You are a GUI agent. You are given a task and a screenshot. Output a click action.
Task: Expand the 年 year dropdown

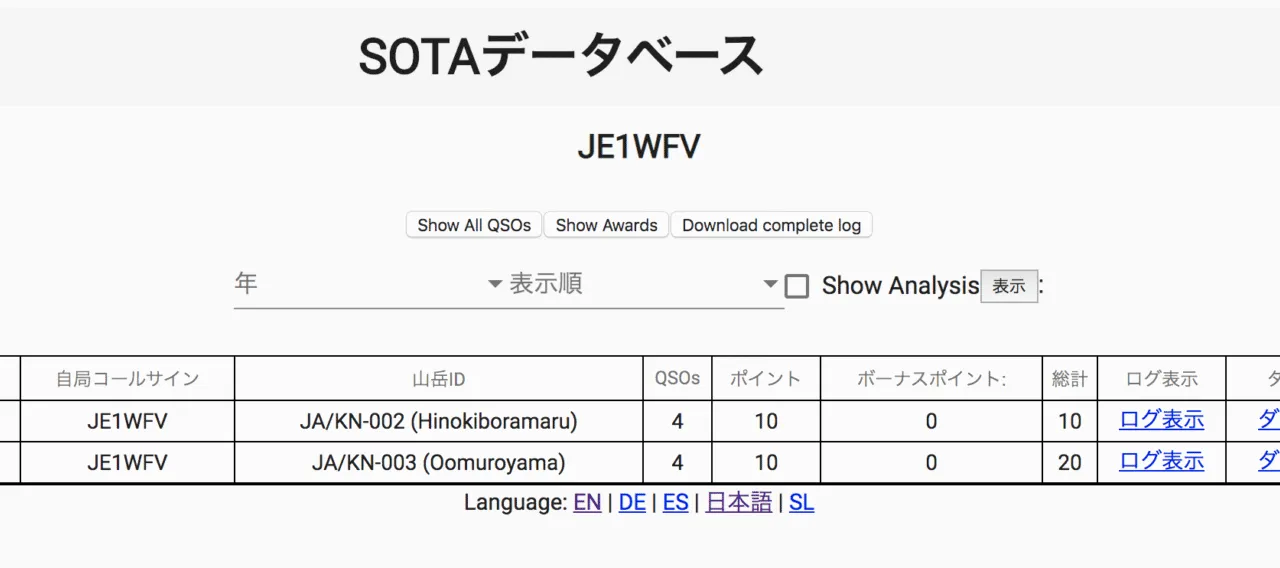[368, 284]
